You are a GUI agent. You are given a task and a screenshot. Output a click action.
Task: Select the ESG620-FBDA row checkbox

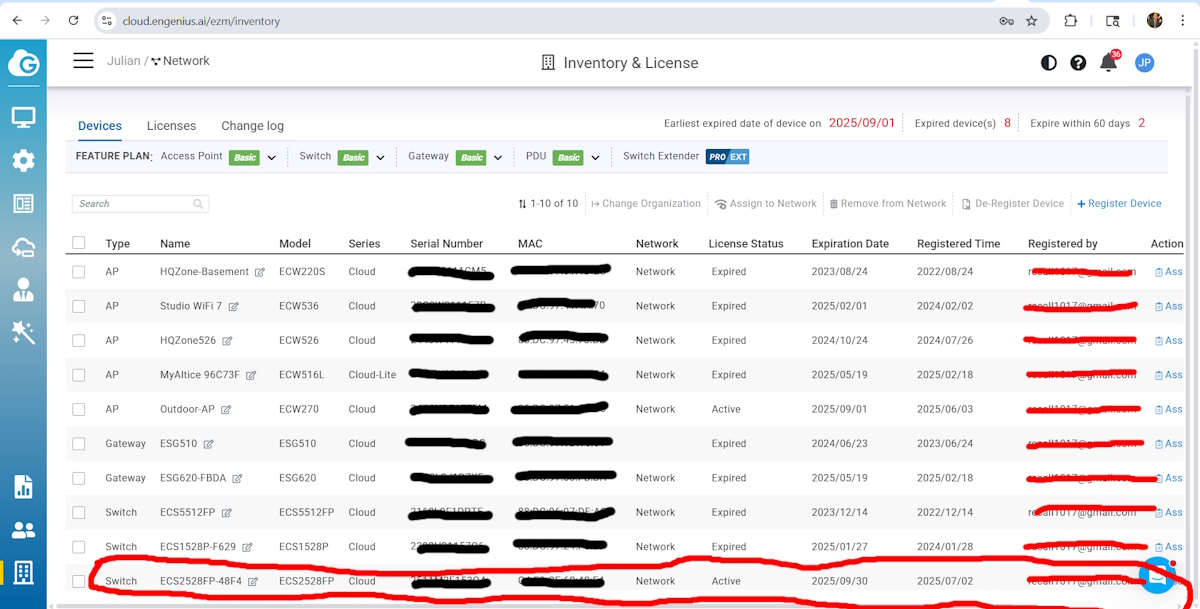79,478
